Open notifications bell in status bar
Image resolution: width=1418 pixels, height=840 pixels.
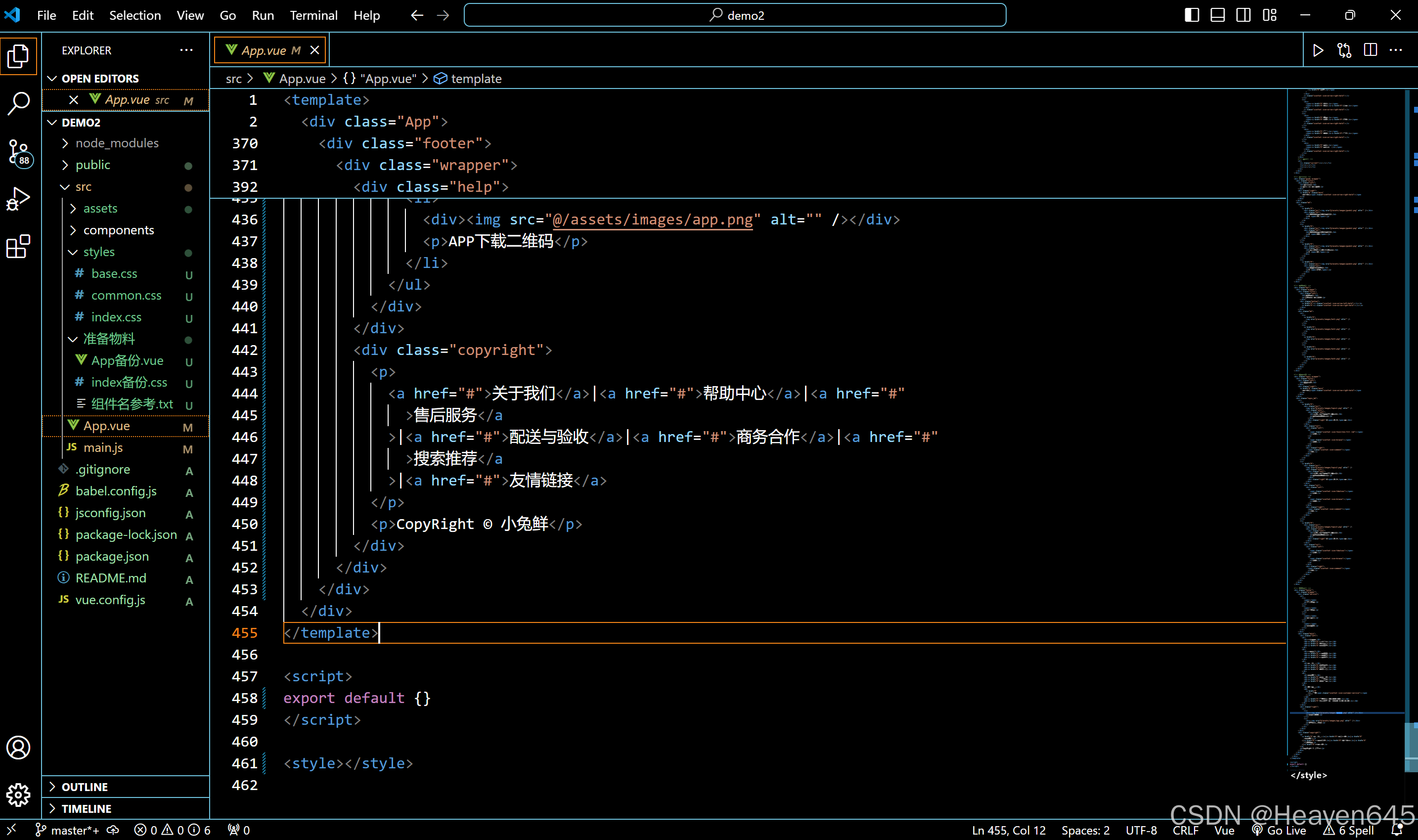(x=1396, y=830)
